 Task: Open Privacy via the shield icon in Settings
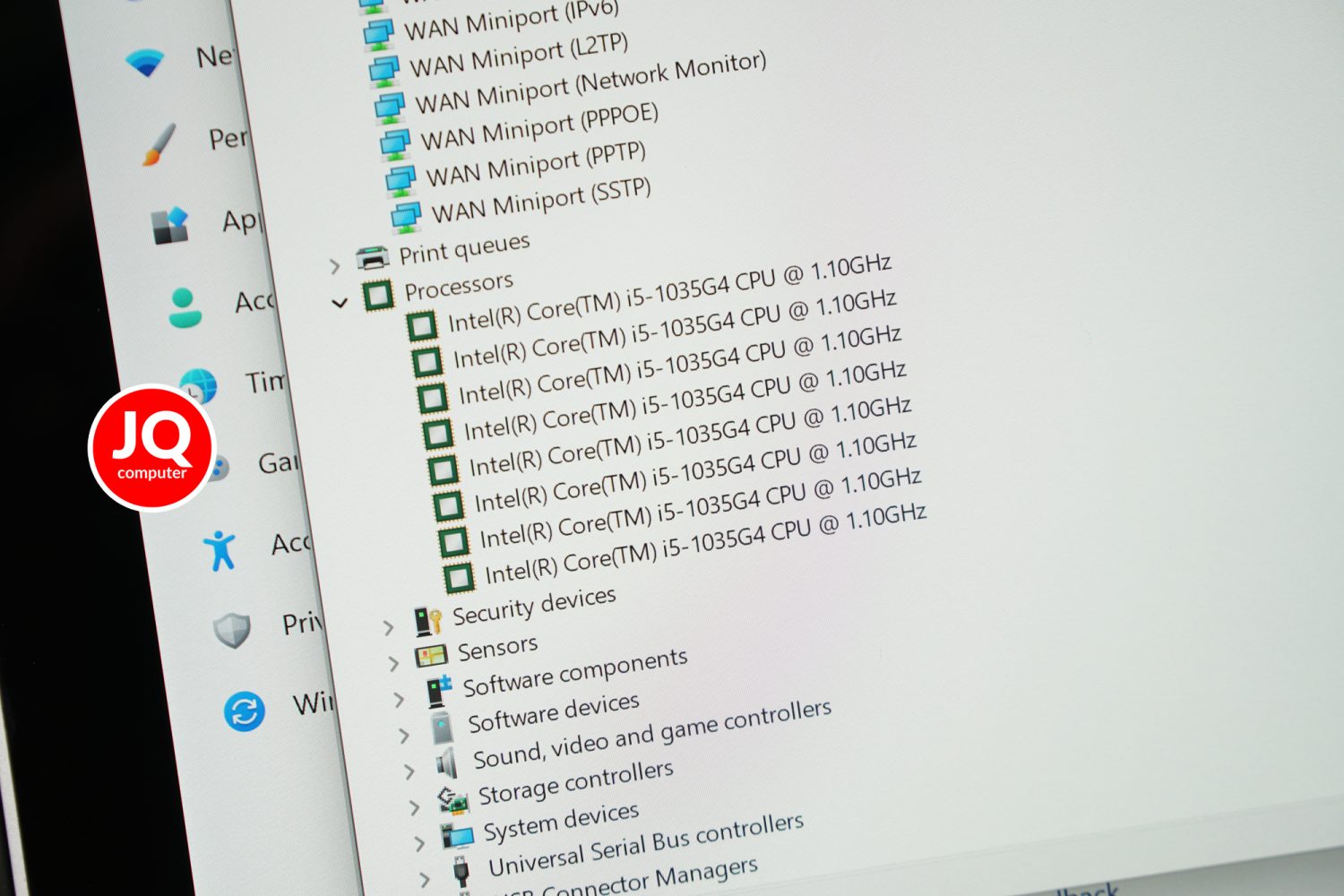[232, 631]
